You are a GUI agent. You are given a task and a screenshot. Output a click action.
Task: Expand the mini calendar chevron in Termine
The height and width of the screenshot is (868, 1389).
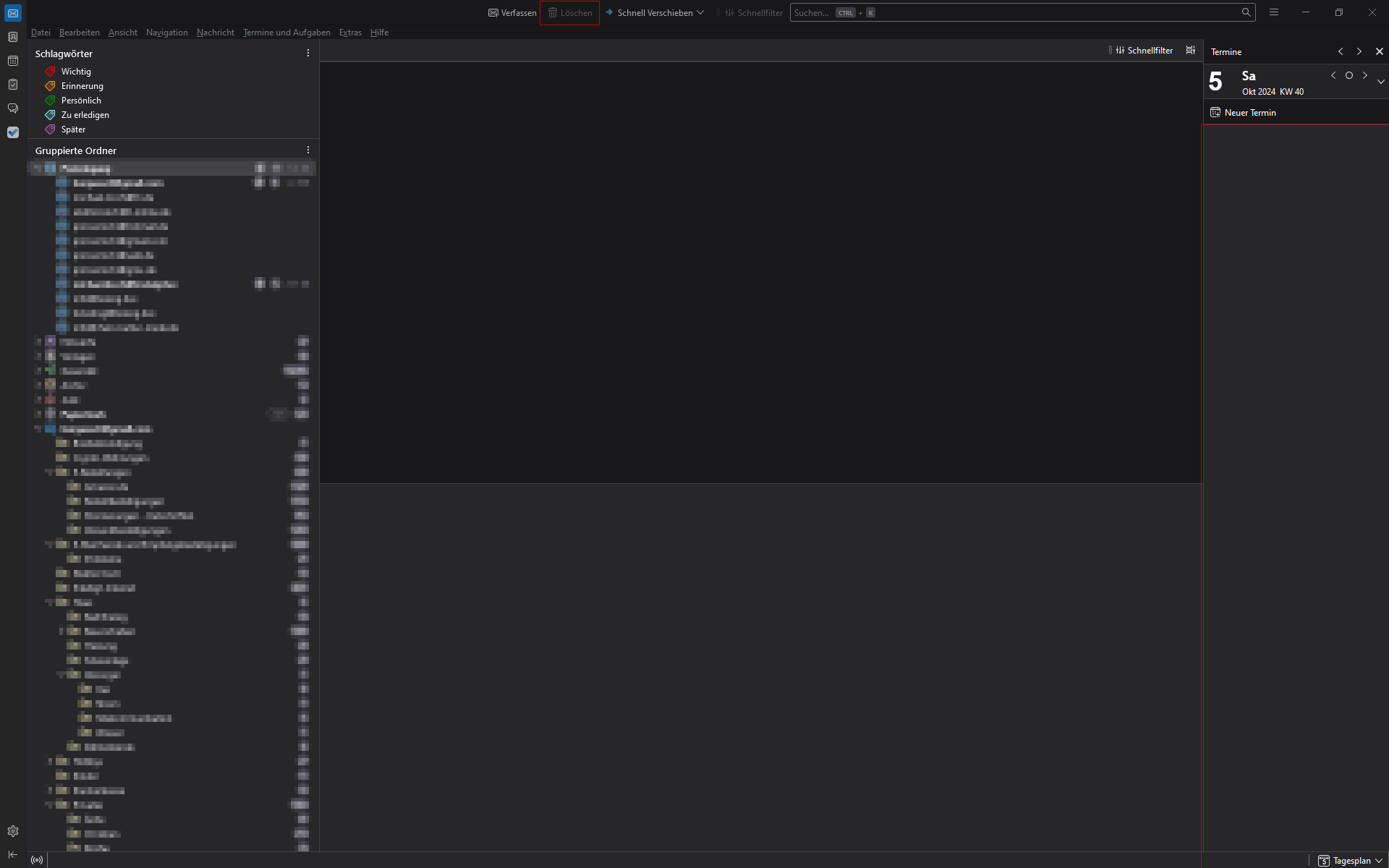(1380, 82)
